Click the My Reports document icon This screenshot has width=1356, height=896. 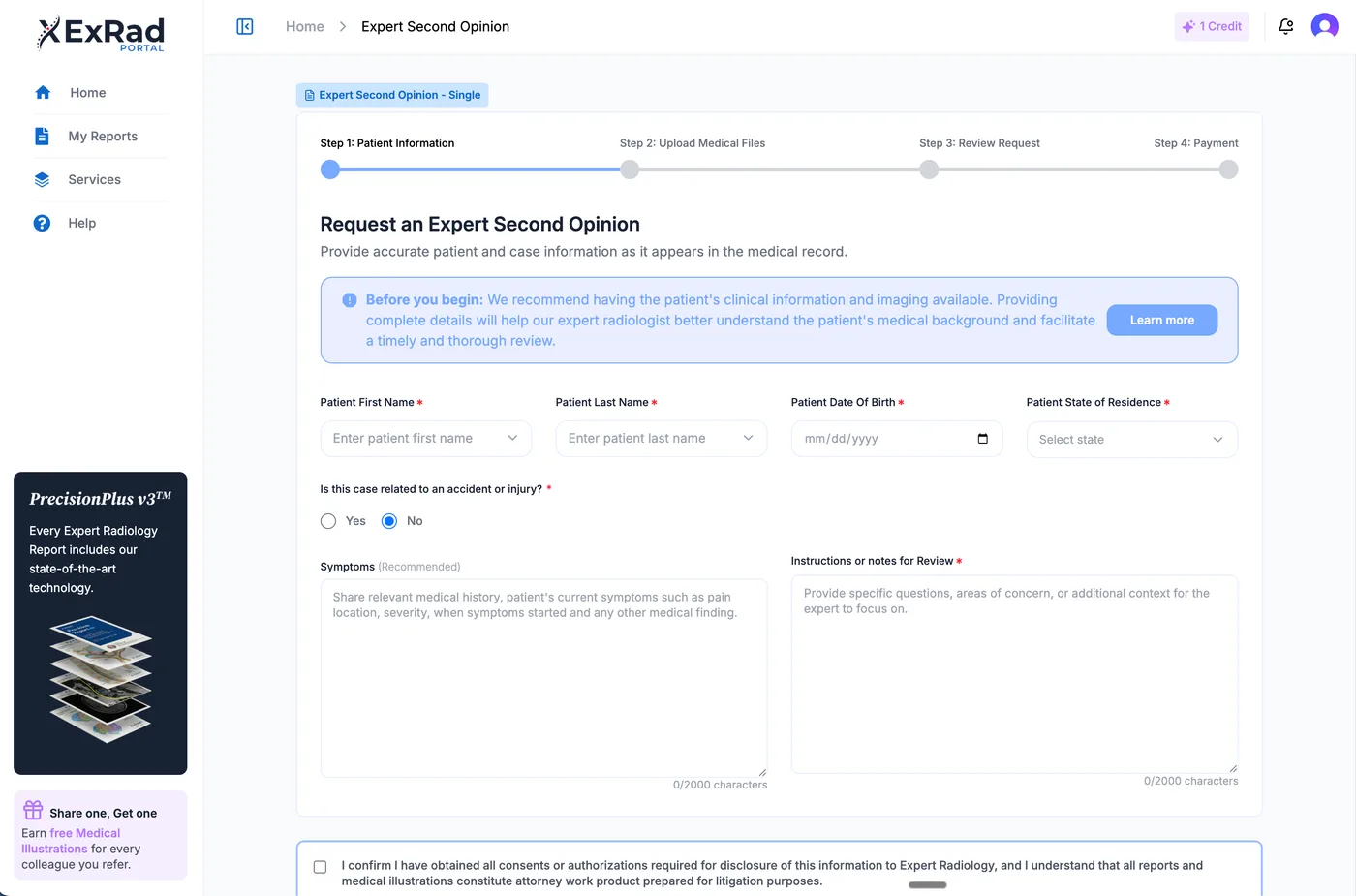click(x=42, y=137)
